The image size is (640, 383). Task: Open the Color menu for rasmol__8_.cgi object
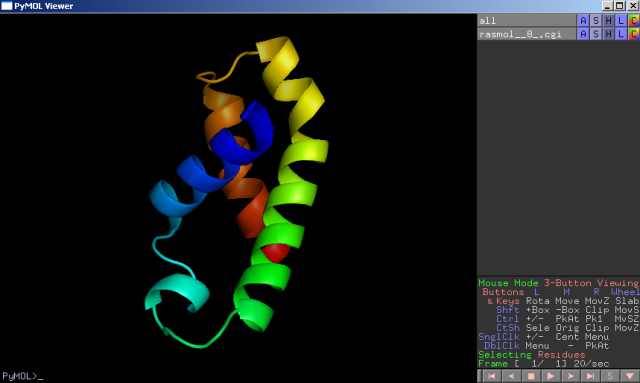[x=633, y=34]
